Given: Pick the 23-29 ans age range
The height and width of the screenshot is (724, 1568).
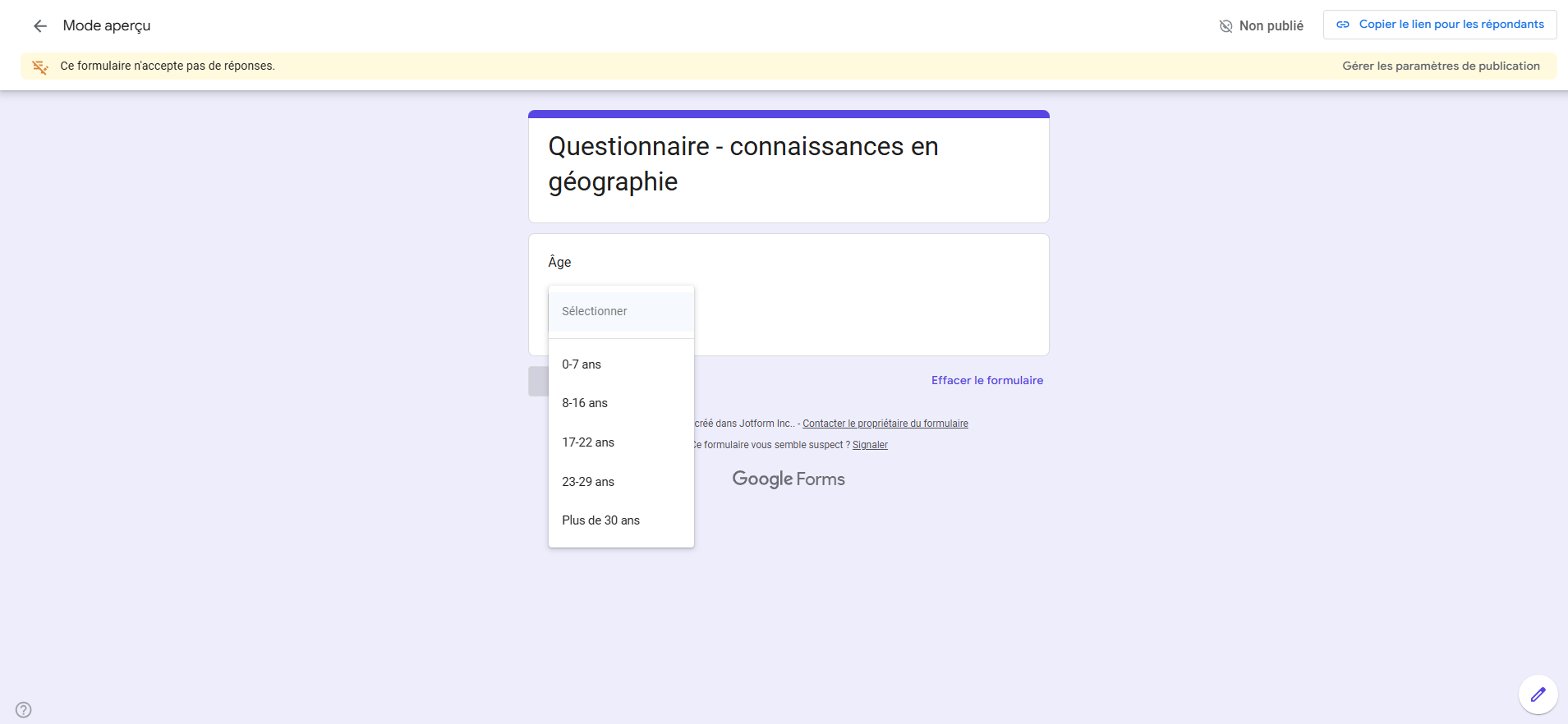Looking at the screenshot, I should point(621,482).
